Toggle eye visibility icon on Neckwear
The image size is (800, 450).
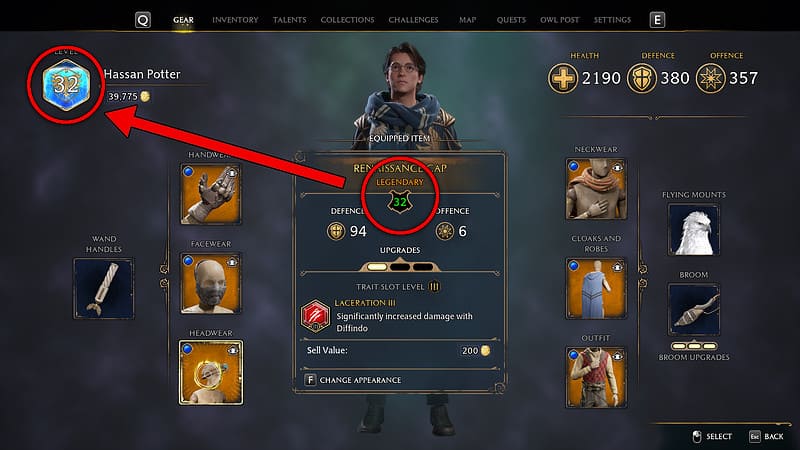617,167
